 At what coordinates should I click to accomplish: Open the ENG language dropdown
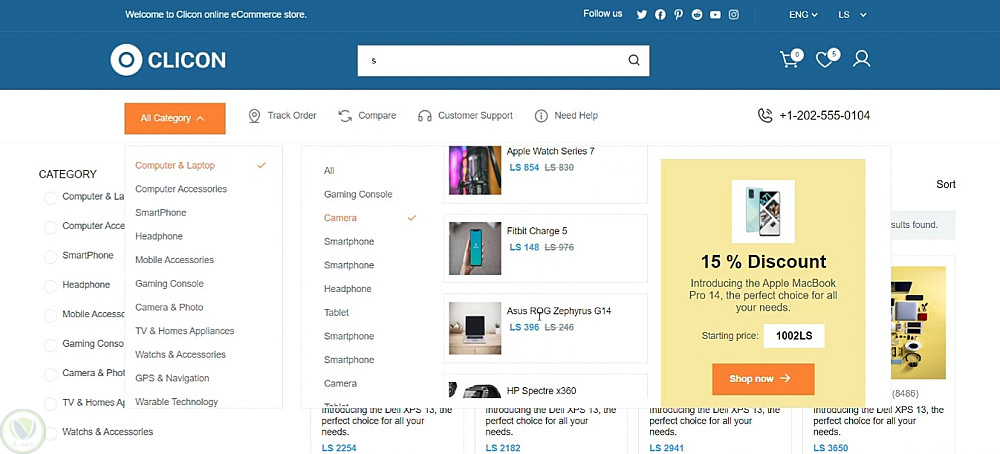click(x=803, y=15)
